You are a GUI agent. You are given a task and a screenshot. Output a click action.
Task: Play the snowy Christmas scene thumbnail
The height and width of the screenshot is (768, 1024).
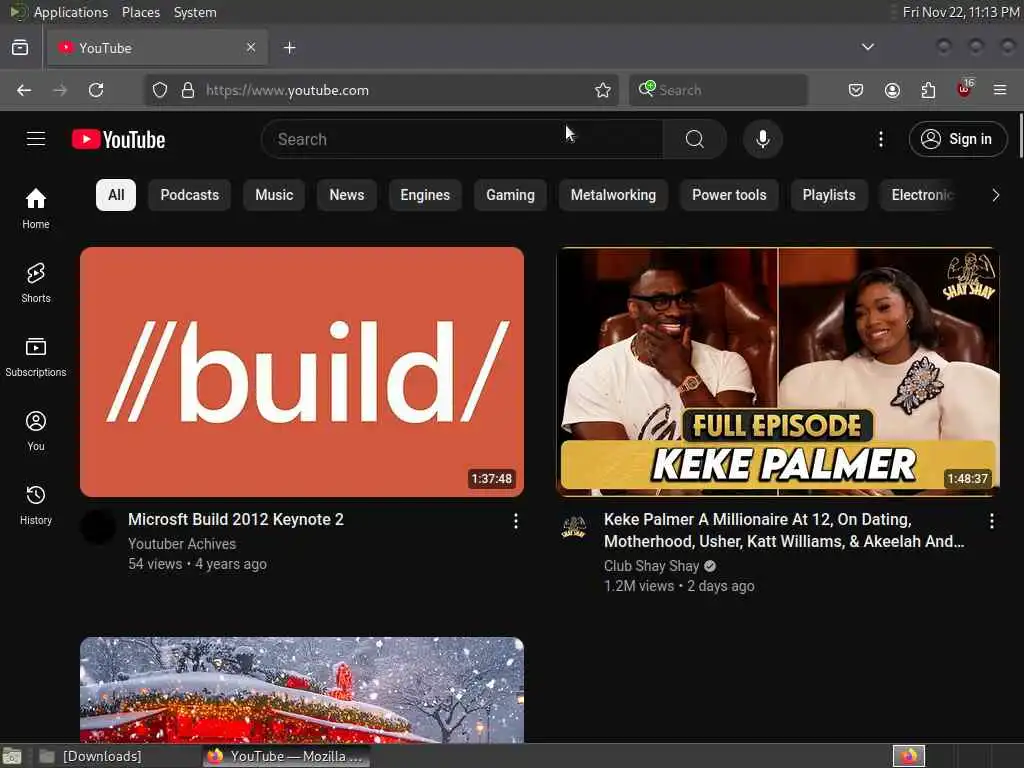point(302,690)
